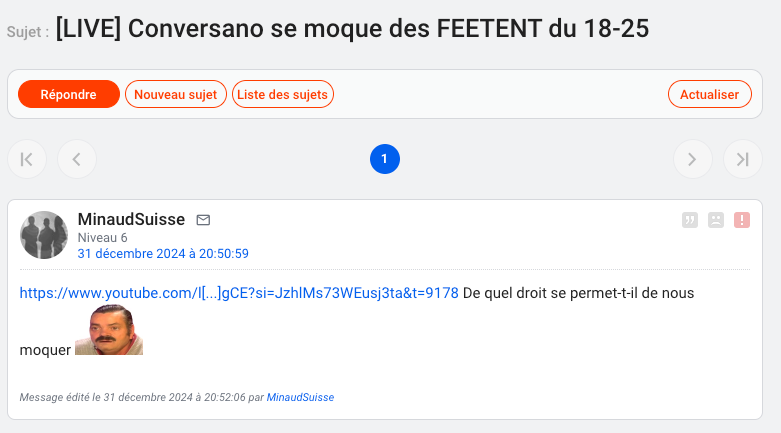The height and width of the screenshot is (433, 781).
Task: Open MinaudSuisse link in edit notice
Action: pyautogui.click(x=300, y=397)
